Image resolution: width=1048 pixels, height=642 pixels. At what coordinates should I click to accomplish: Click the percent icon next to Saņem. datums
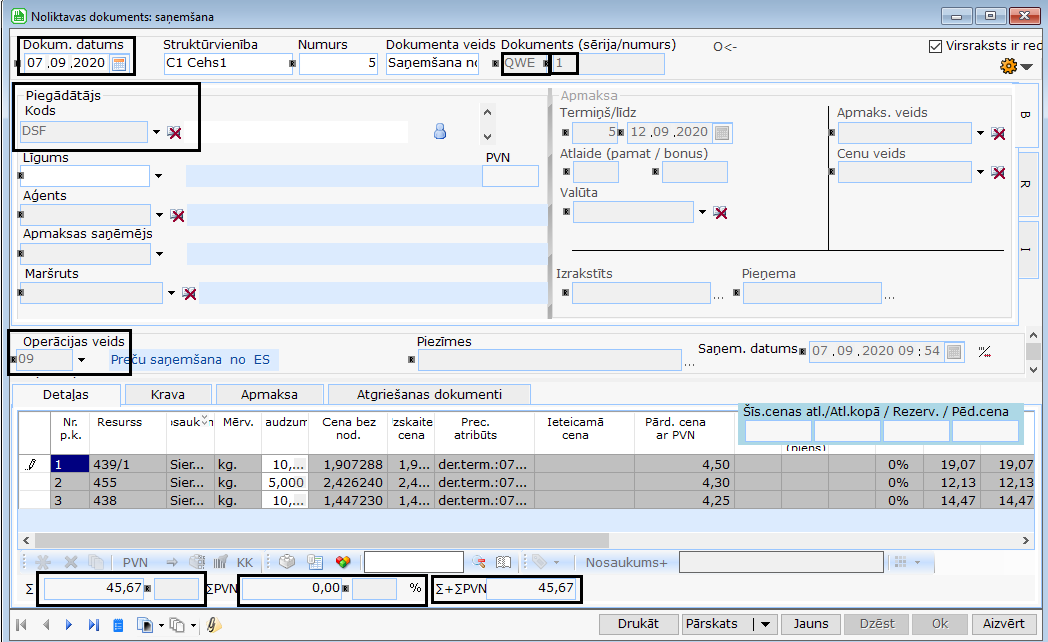tap(985, 351)
